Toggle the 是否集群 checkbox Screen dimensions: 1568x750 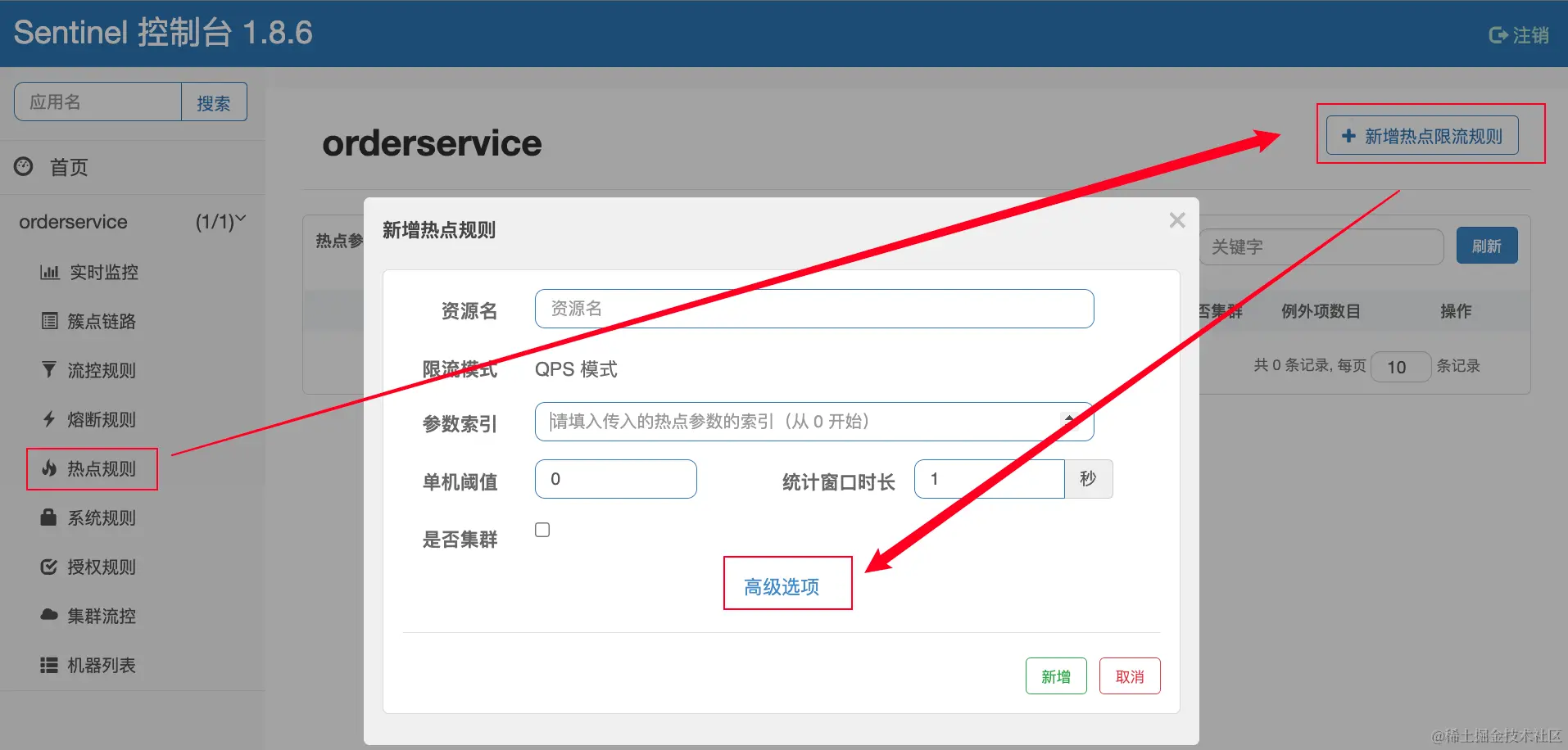click(542, 530)
